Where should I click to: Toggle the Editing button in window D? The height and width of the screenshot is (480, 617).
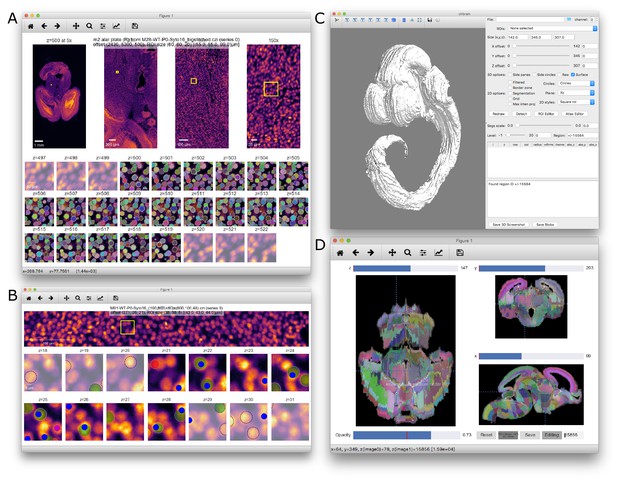coord(551,435)
